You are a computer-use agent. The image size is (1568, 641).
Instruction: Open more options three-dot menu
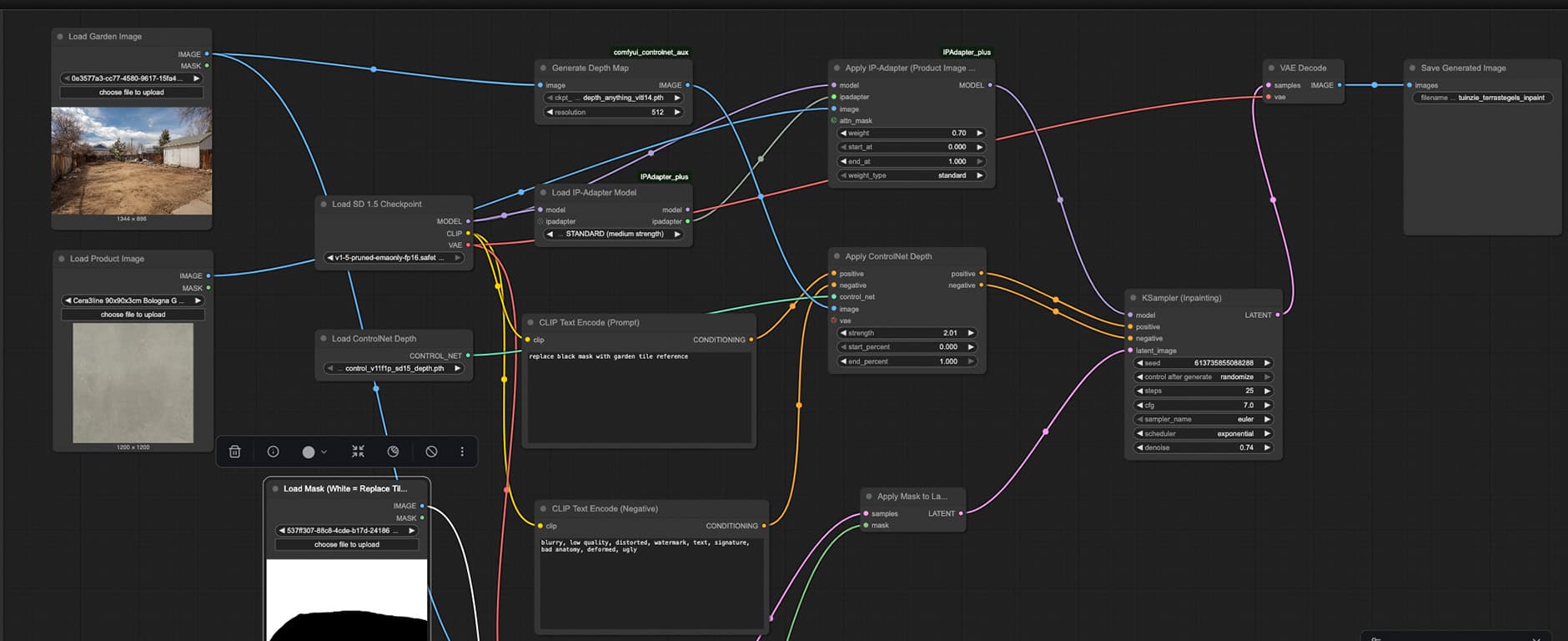462,452
